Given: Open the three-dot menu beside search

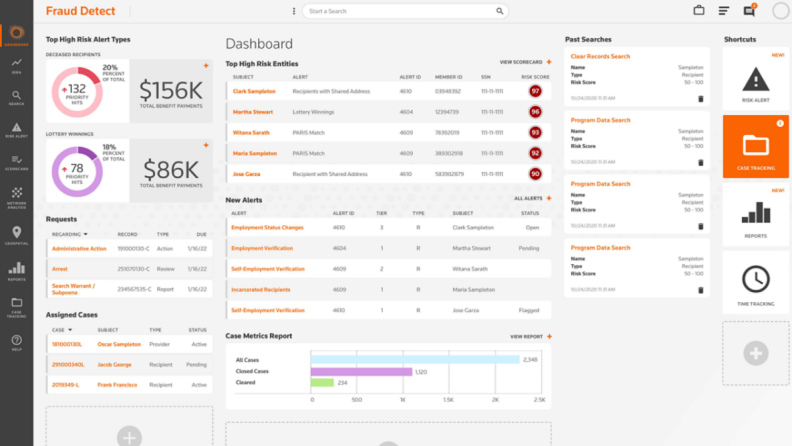Looking at the screenshot, I should 293,12.
